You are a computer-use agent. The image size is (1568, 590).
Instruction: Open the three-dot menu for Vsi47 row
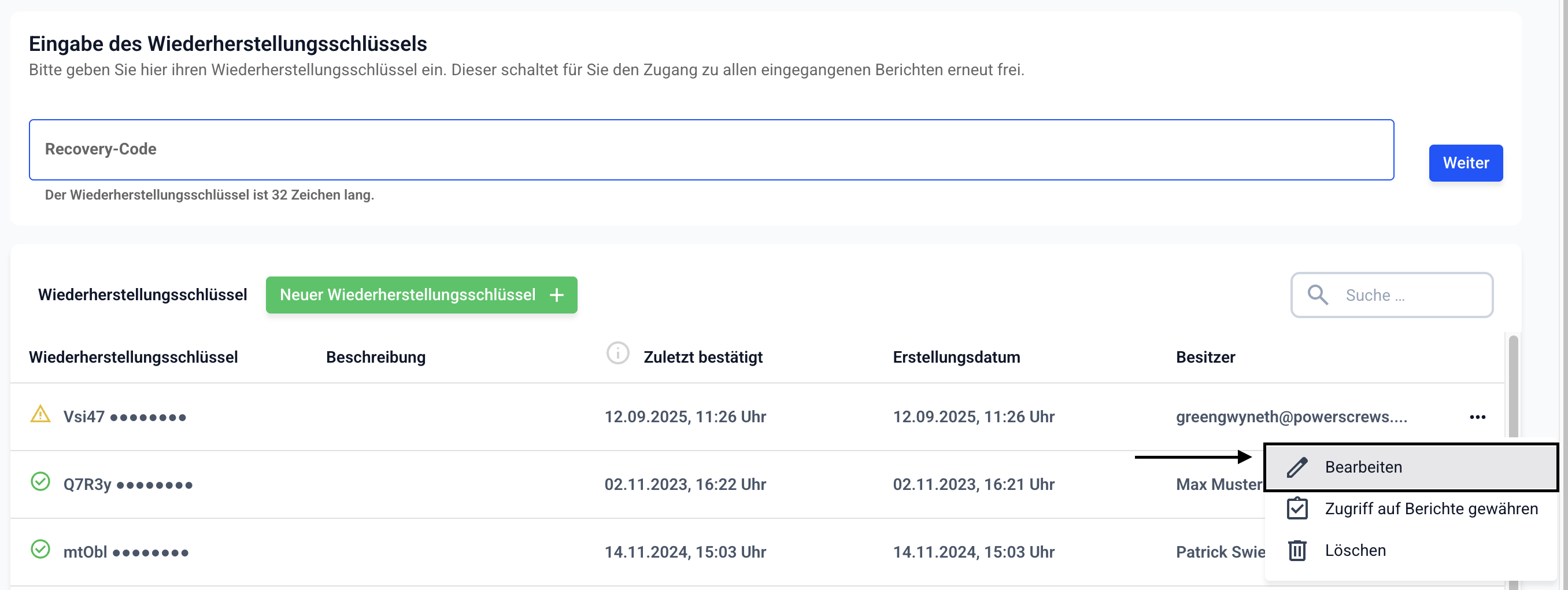[x=1477, y=417]
